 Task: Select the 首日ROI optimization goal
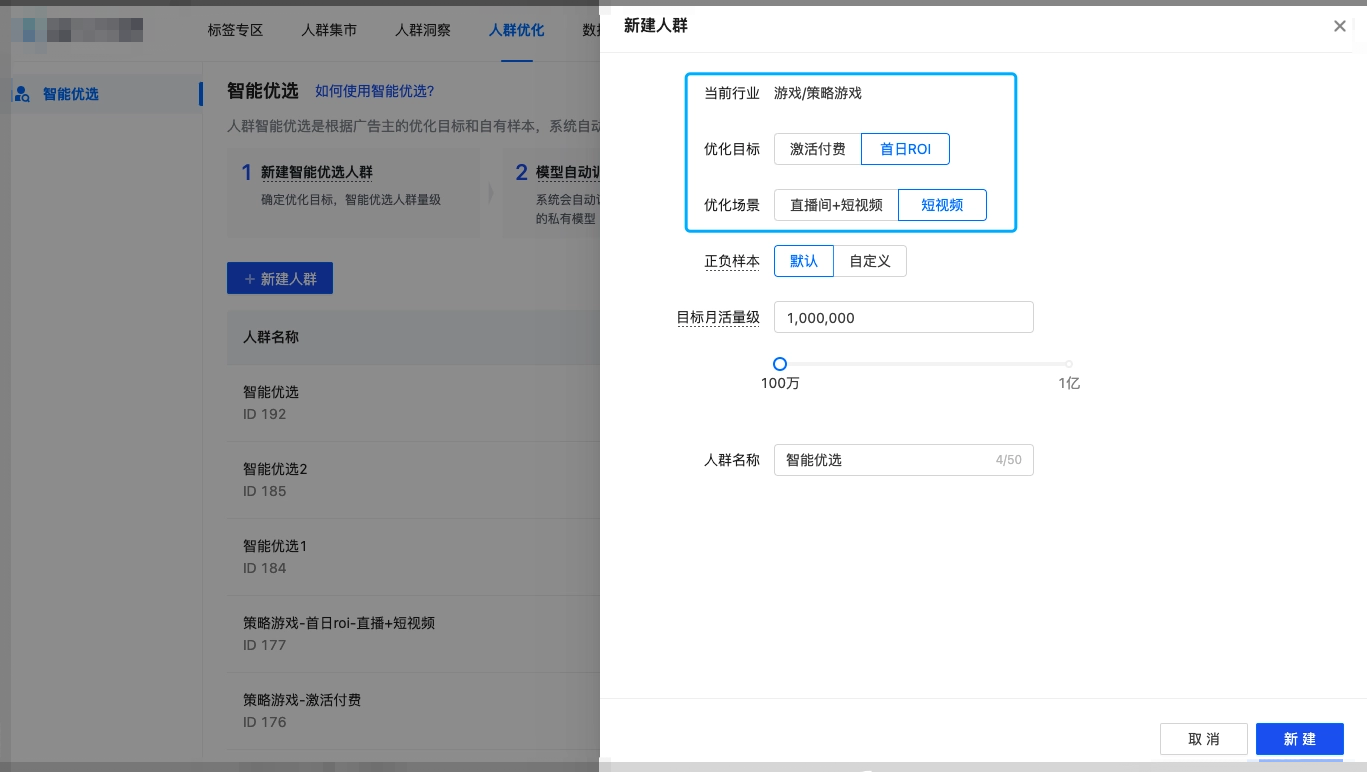tap(905, 149)
